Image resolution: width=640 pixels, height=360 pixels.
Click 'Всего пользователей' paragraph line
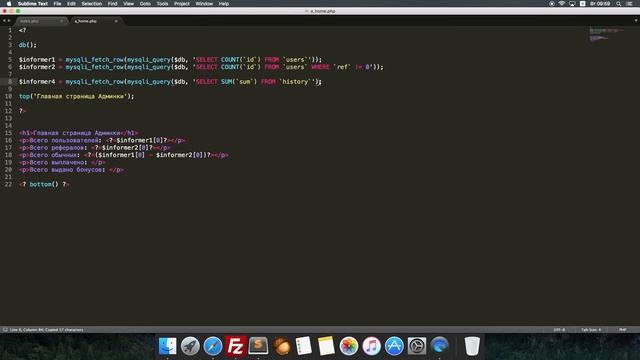[x=102, y=140]
